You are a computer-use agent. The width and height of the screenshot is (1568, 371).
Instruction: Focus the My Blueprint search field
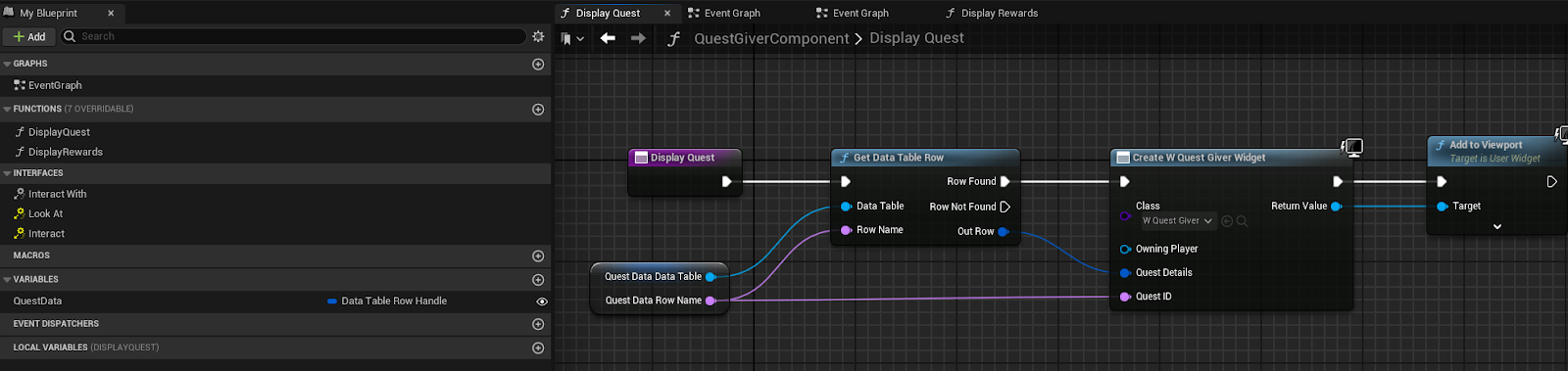coord(293,36)
